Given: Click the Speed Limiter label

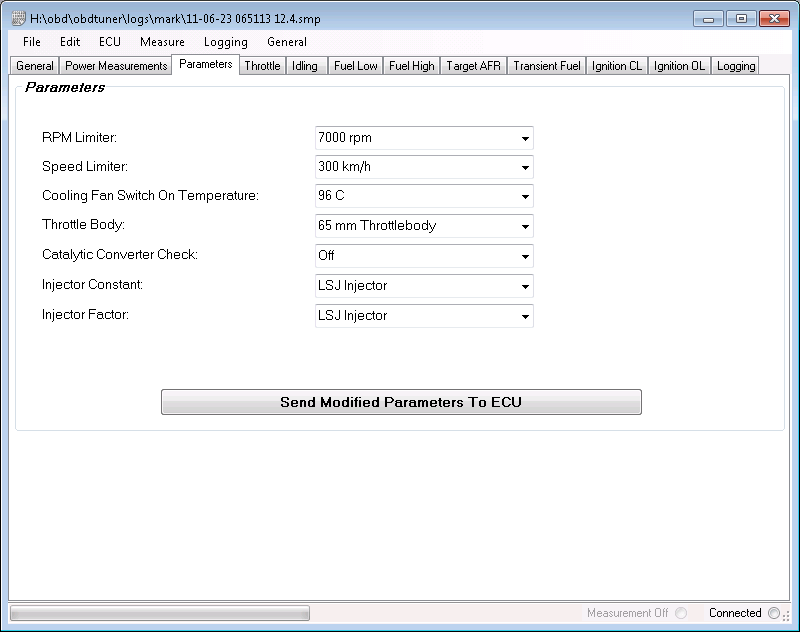Looking at the screenshot, I should pyautogui.click(x=85, y=166).
